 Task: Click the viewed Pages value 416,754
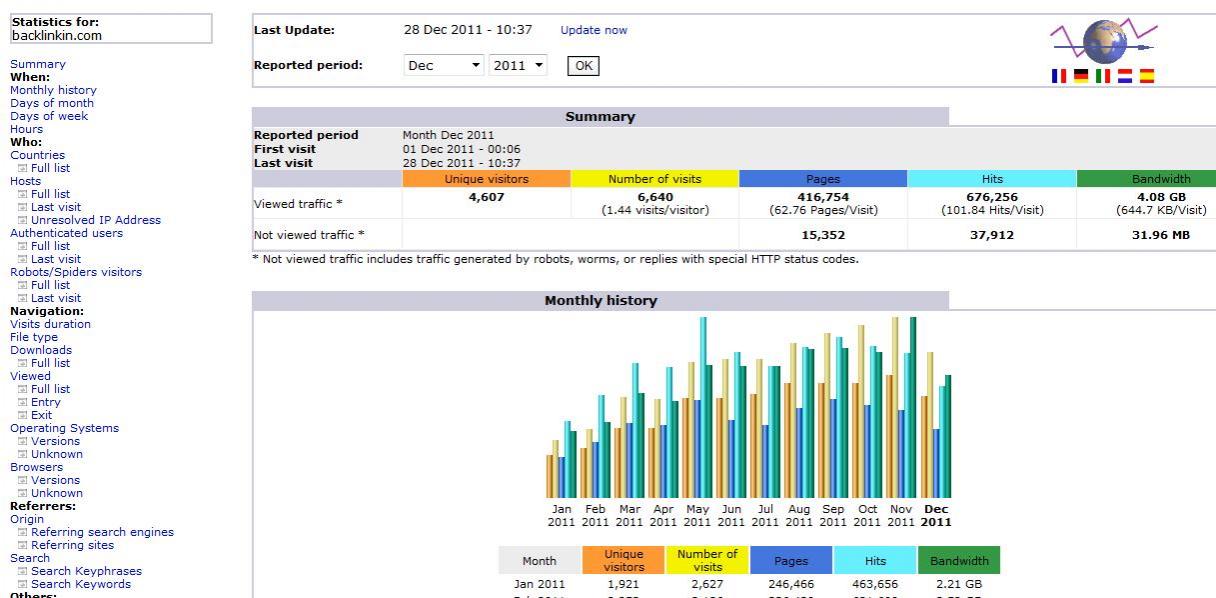click(823, 197)
